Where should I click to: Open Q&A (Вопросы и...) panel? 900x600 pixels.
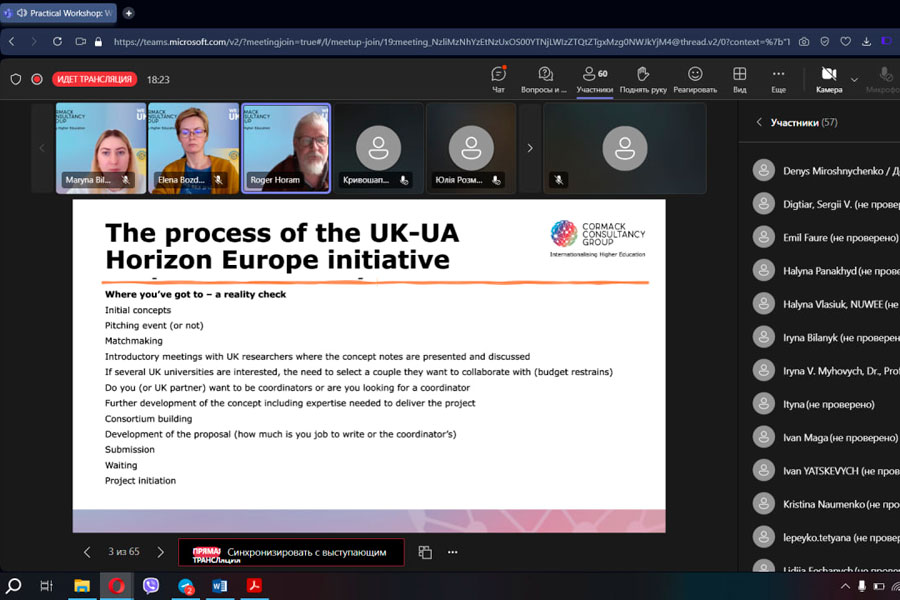point(545,79)
